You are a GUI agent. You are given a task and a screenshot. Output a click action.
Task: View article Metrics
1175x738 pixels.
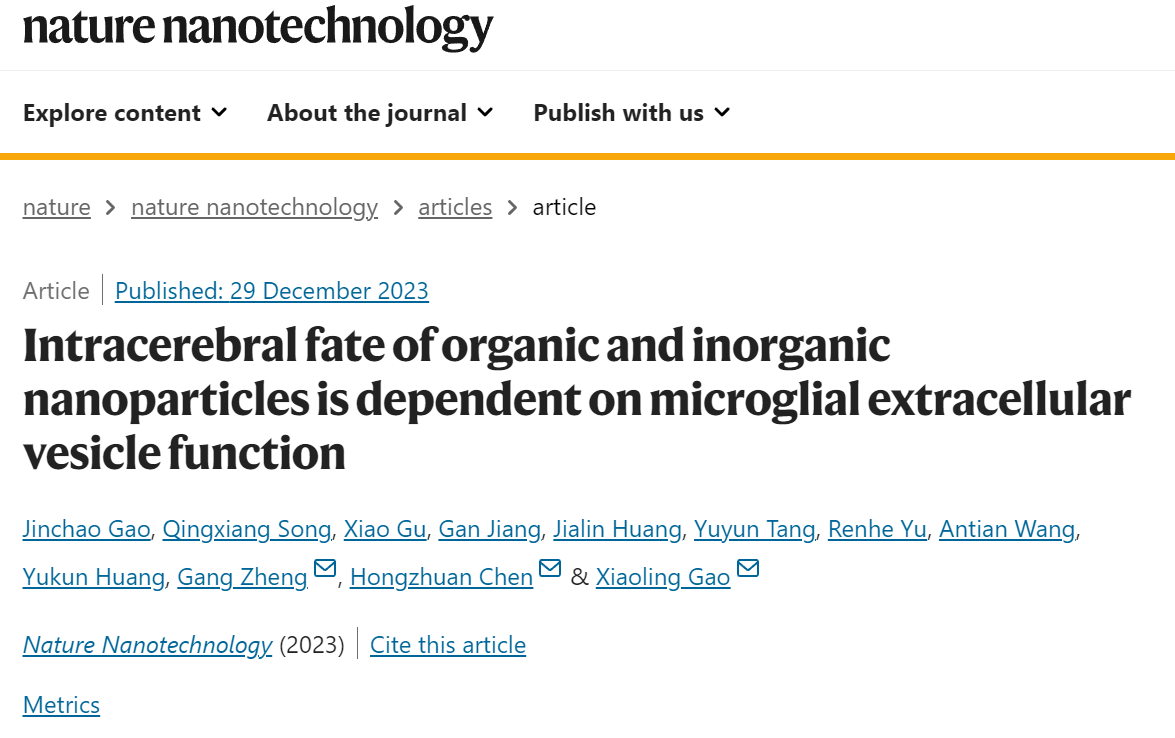[x=61, y=705]
